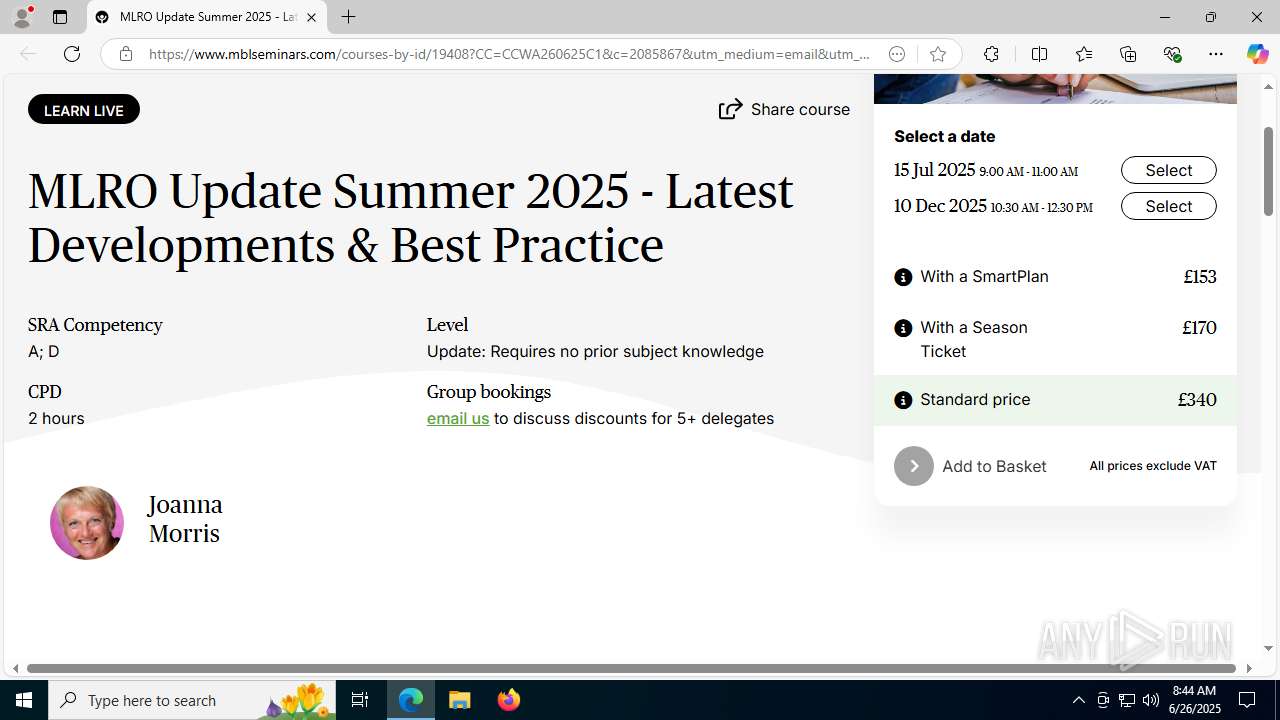
Task: Add this page to favorites with the star
Action: (x=937, y=54)
